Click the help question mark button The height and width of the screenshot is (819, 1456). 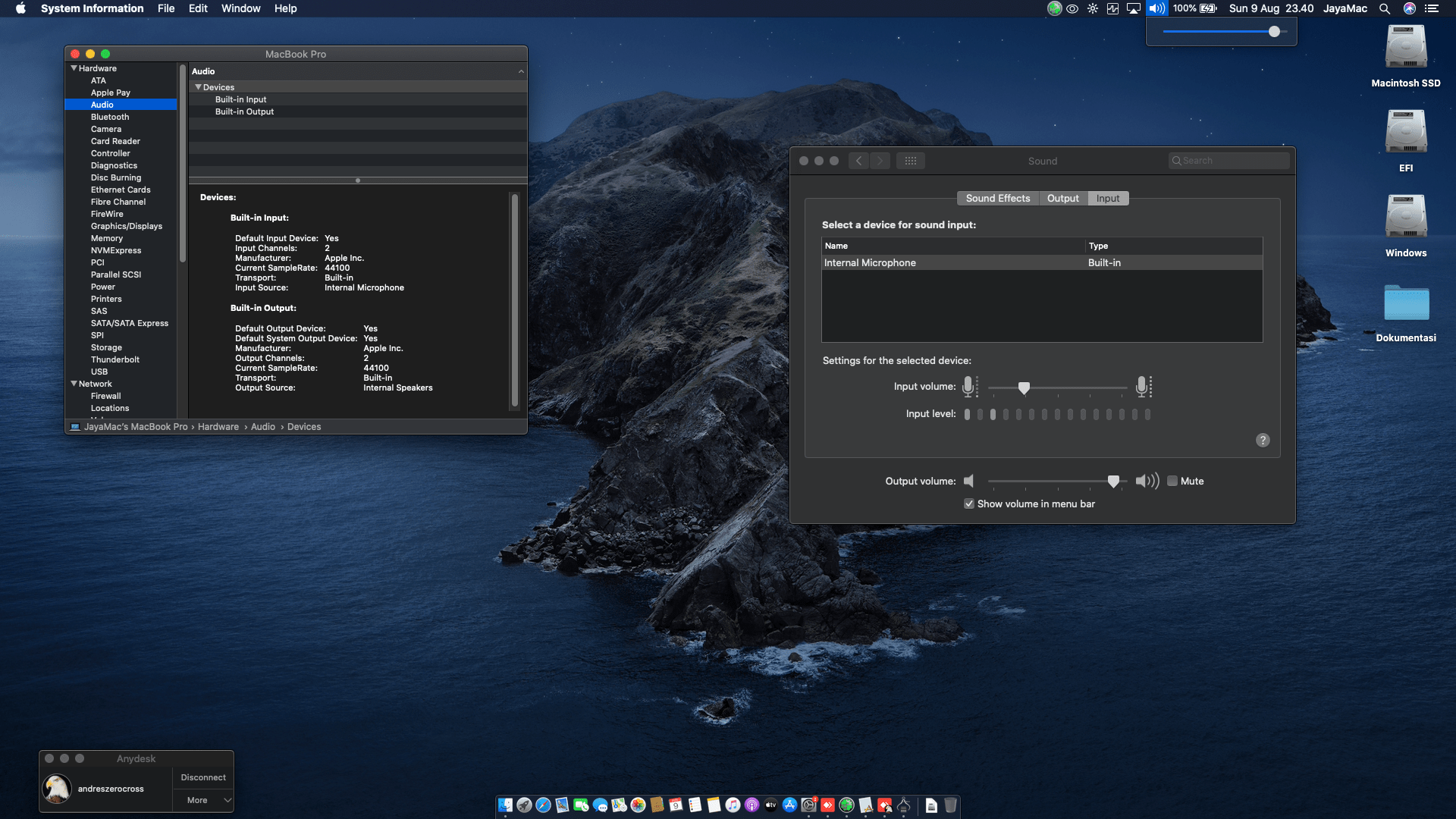click(1262, 440)
